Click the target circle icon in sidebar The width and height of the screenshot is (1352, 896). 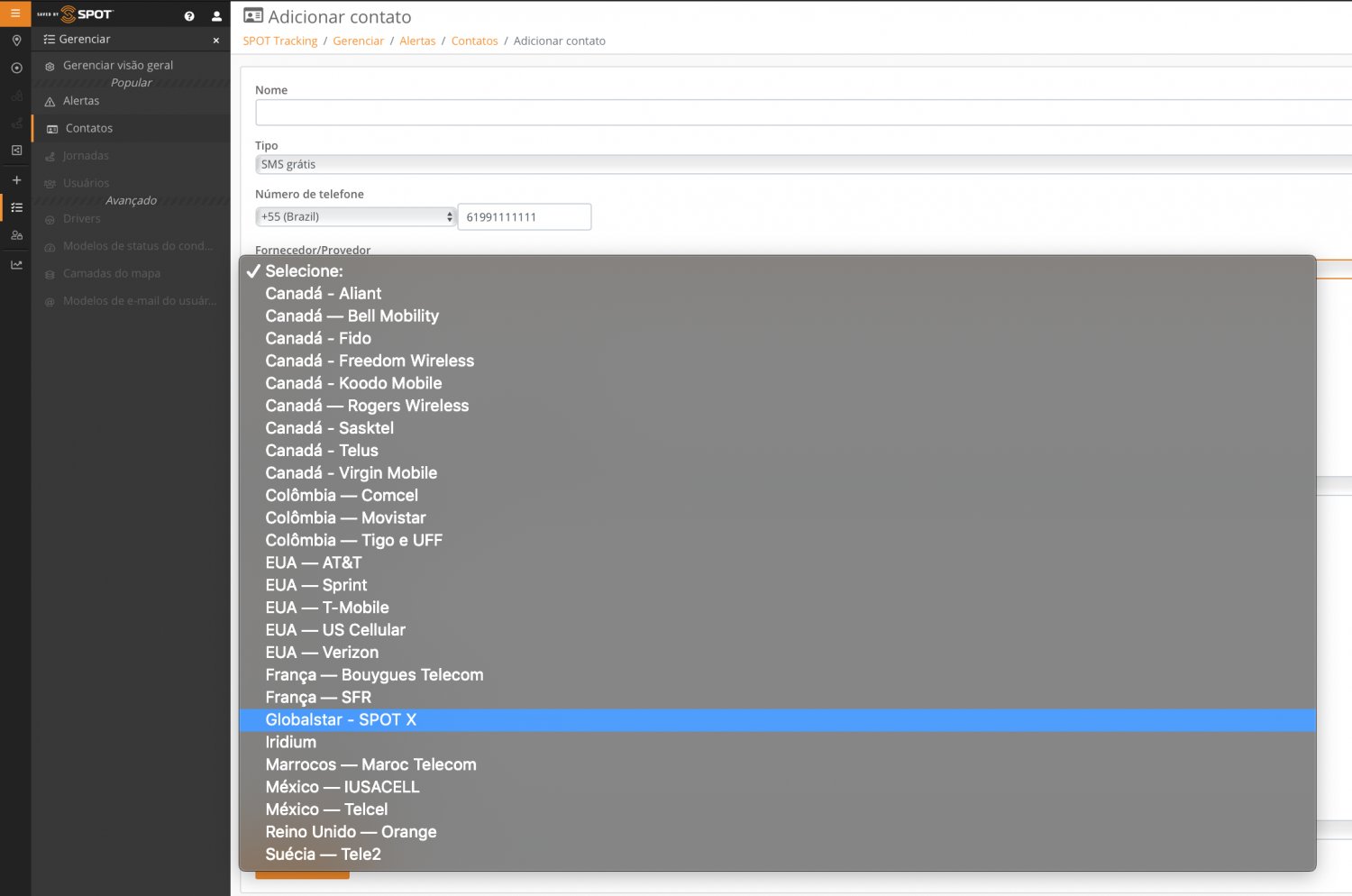[16, 69]
